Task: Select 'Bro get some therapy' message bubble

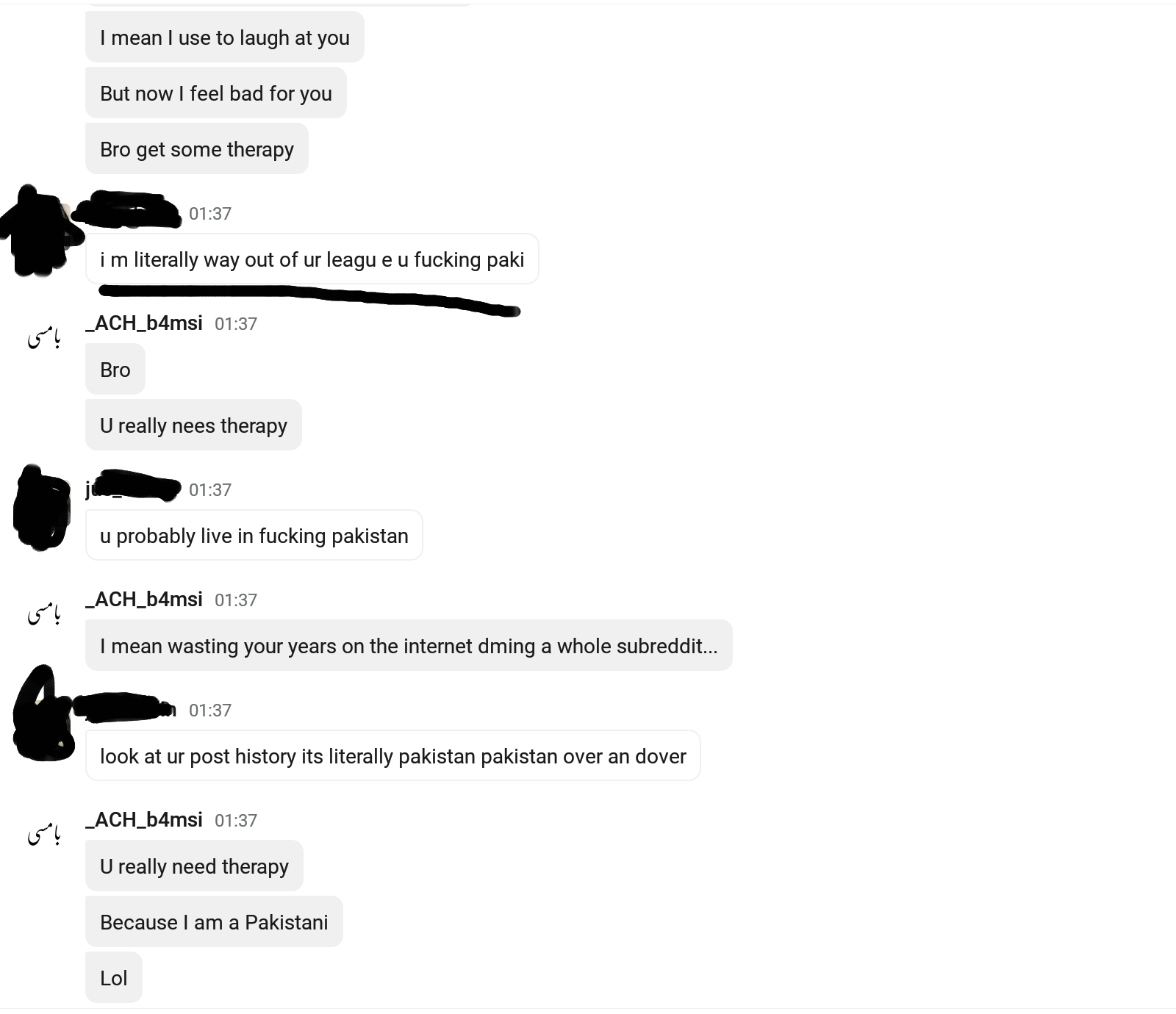Action: click(x=197, y=149)
